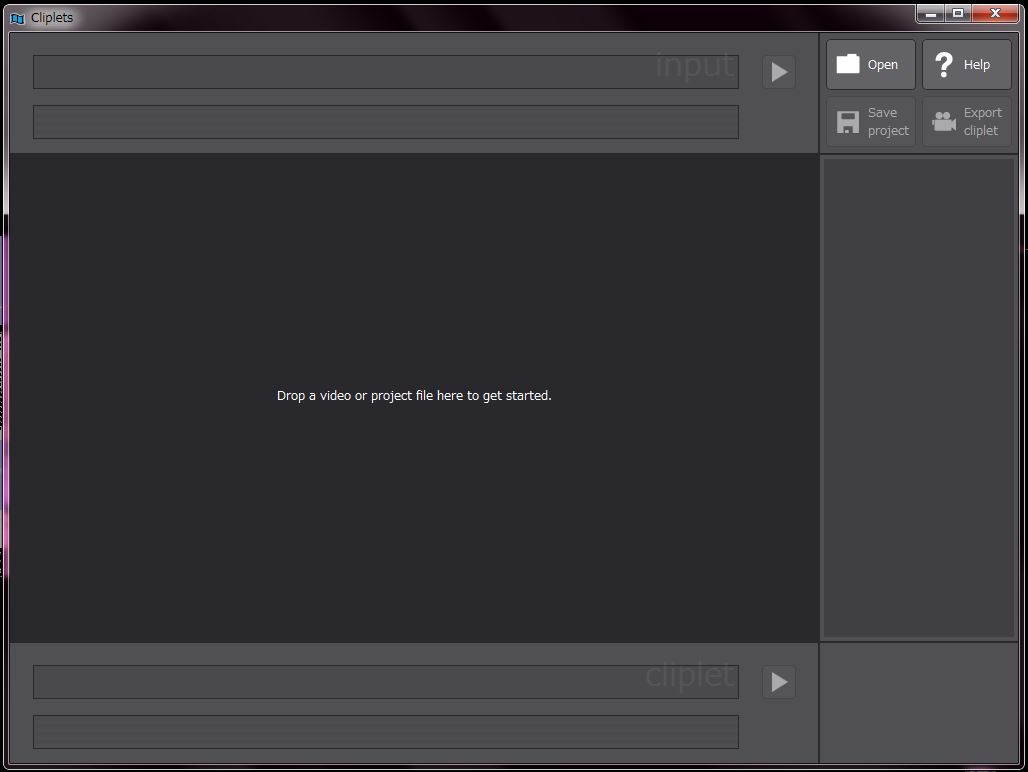
Task: Close the Cliplets window
Action: 995,13
